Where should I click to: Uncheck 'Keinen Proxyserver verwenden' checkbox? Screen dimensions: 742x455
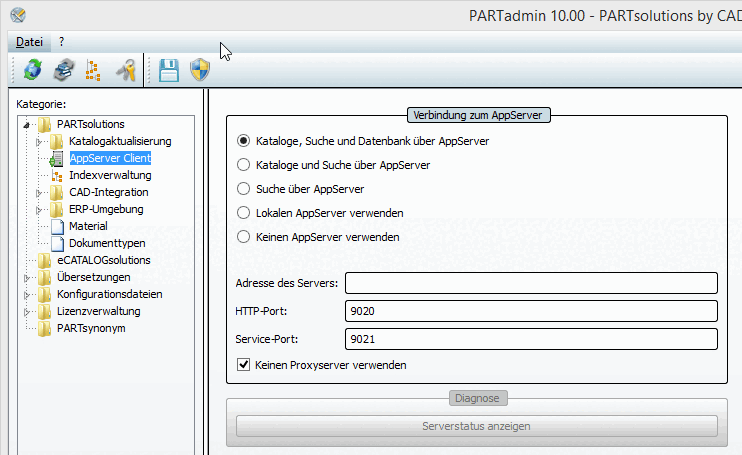pyautogui.click(x=243, y=365)
